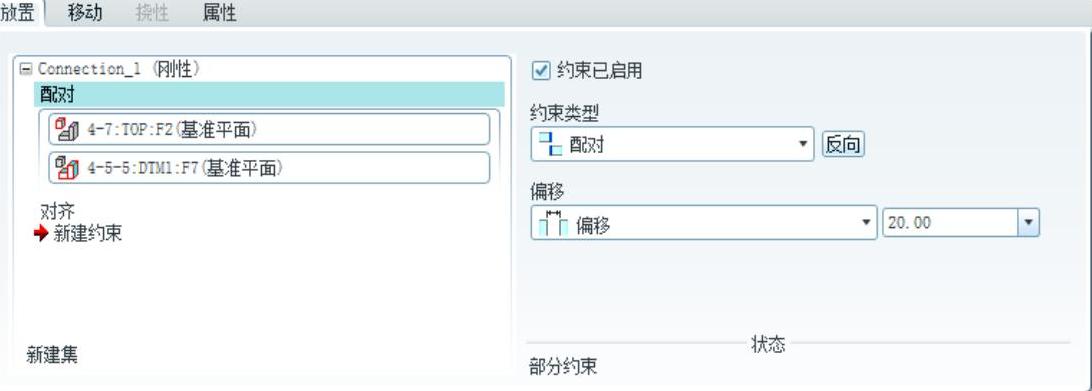The image size is (1092, 391).
Task: Toggle the 约束已启用 checkbox
Action: click(x=541, y=70)
